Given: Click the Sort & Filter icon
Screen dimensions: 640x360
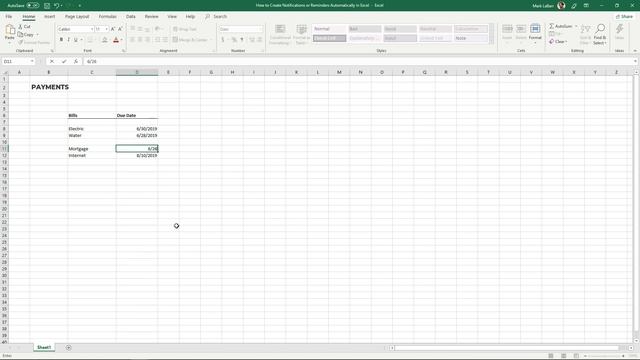Looking at the screenshot, I should click(x=585, y=29).
